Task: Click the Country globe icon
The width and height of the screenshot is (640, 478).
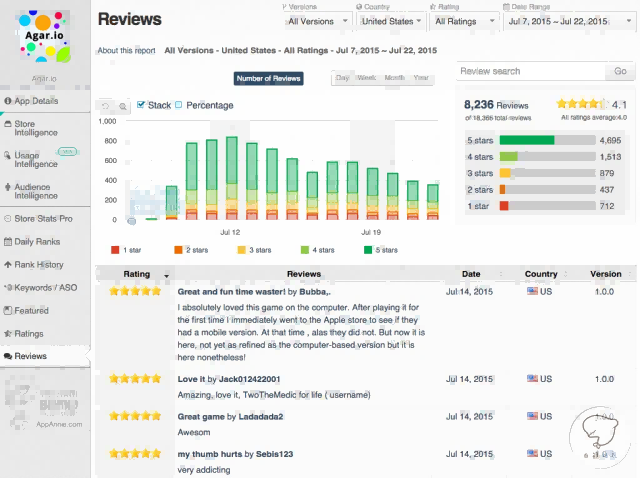Action: pyautogui.click(x=359, y=7)
